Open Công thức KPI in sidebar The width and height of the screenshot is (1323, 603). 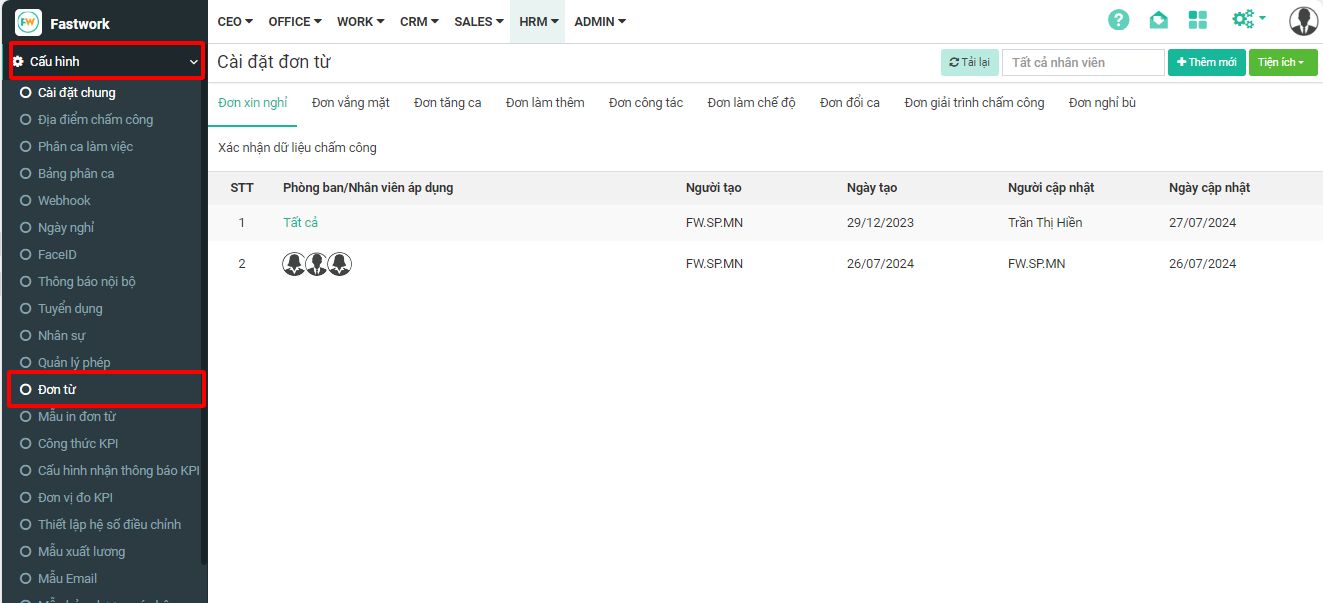(x=78, y=443)
